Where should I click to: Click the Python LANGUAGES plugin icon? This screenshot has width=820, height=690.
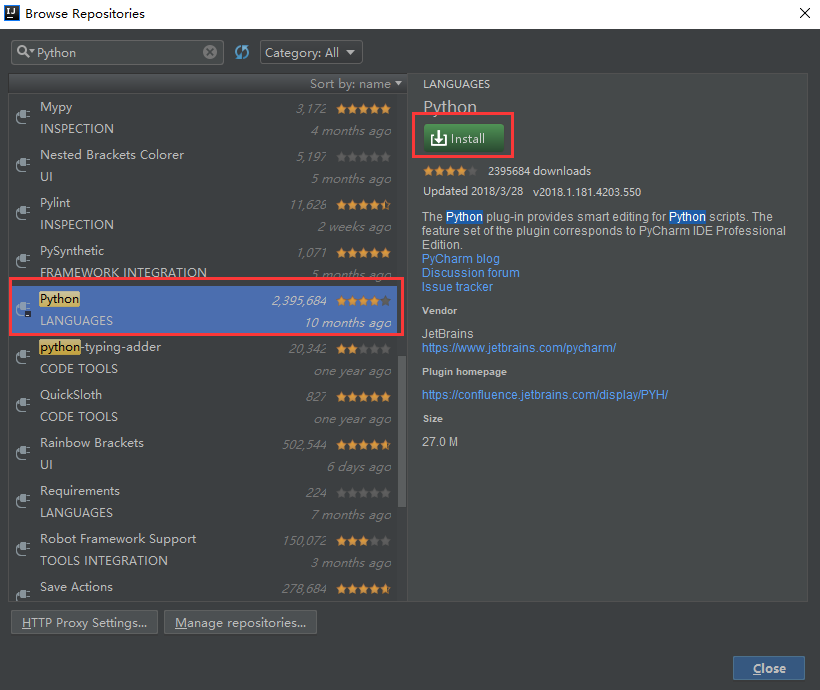coord(23,309)
